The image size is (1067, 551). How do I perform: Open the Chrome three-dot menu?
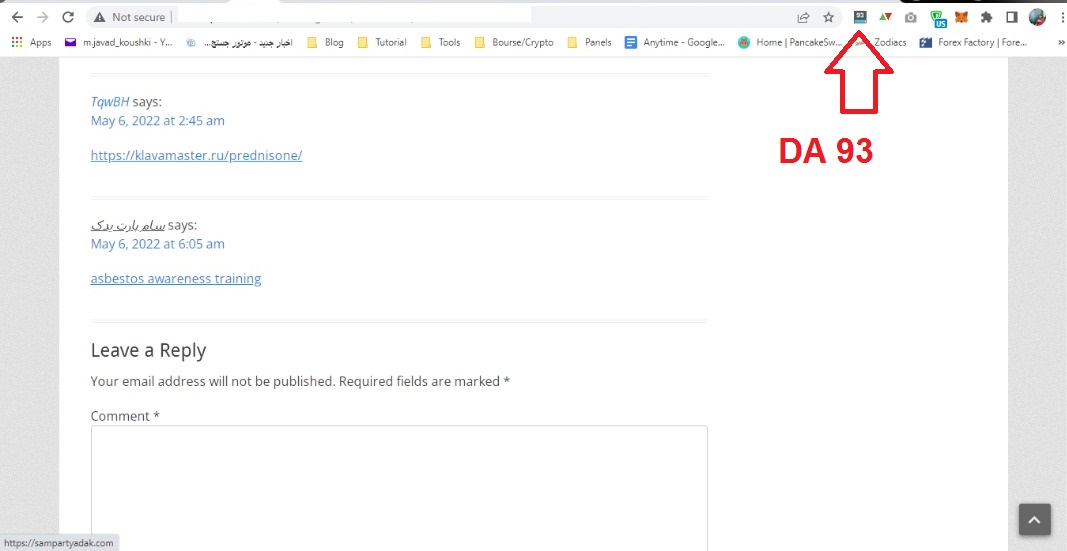pyautogui.click(x=1061, y=17)
